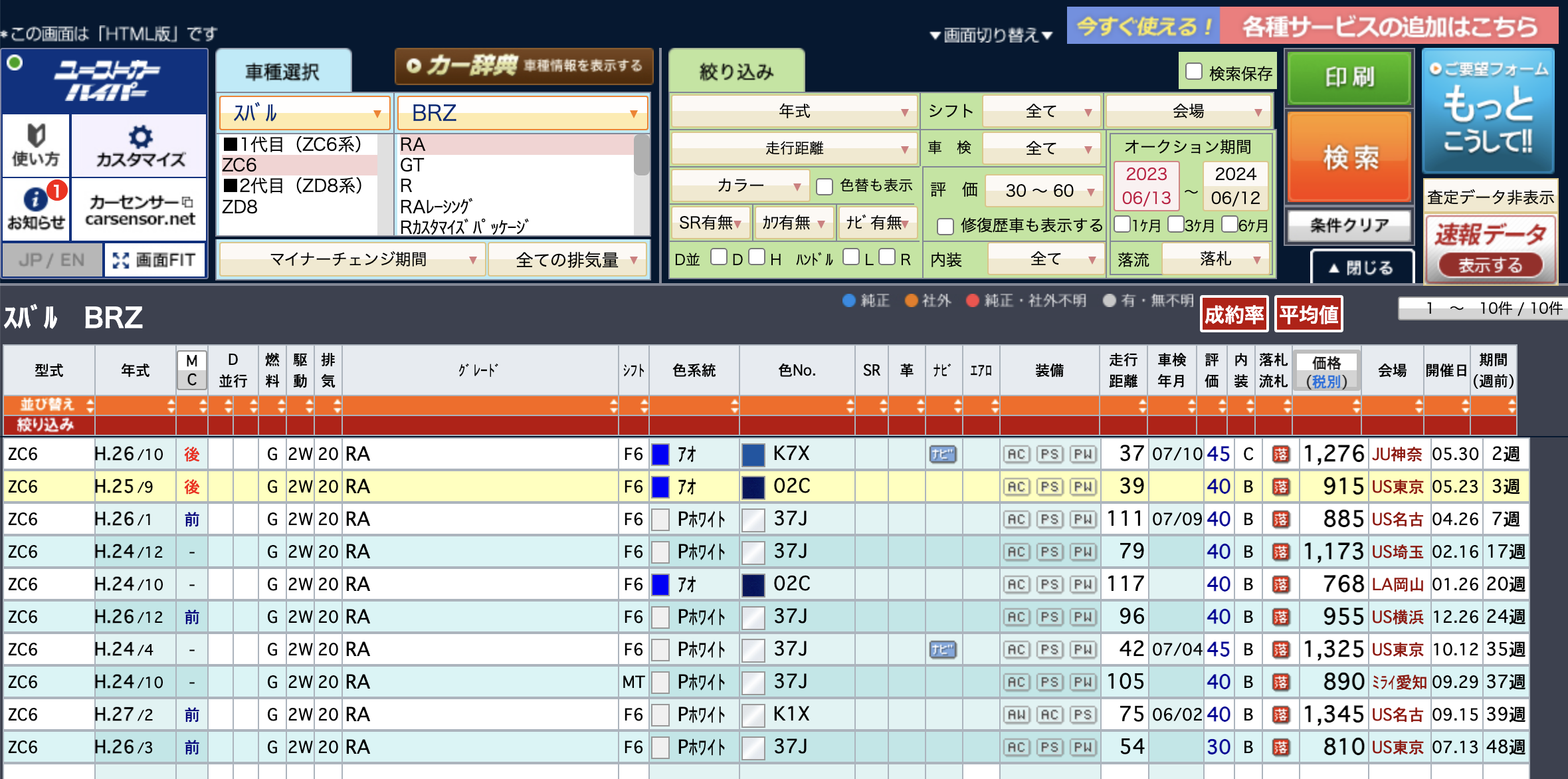The height and width of the screenshot is (779, 1568).
Task: Open the 使い方 guide icon
Action: click(x=36, y=145)
